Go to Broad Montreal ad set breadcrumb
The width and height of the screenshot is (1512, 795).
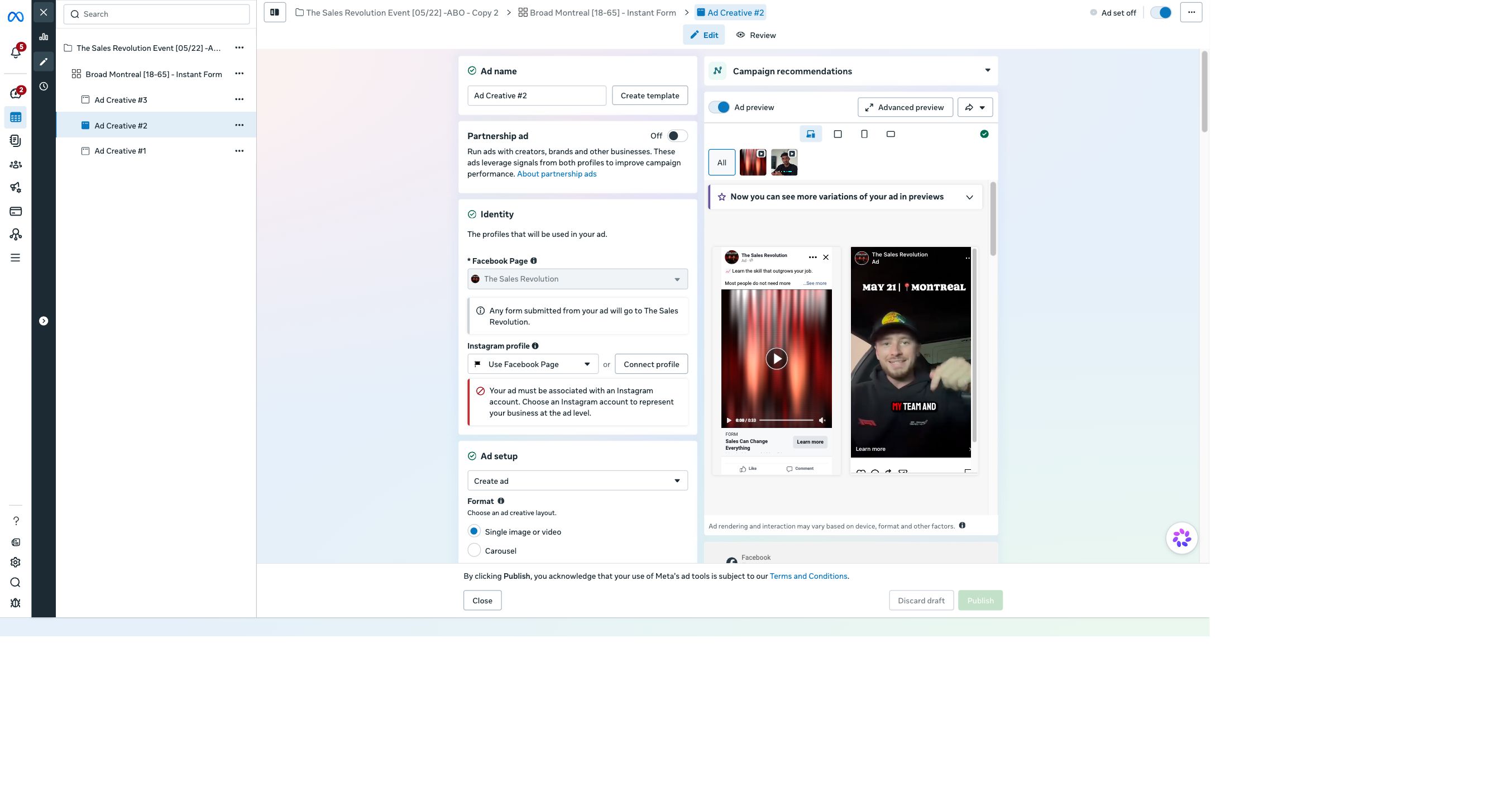tap(597, 12)
